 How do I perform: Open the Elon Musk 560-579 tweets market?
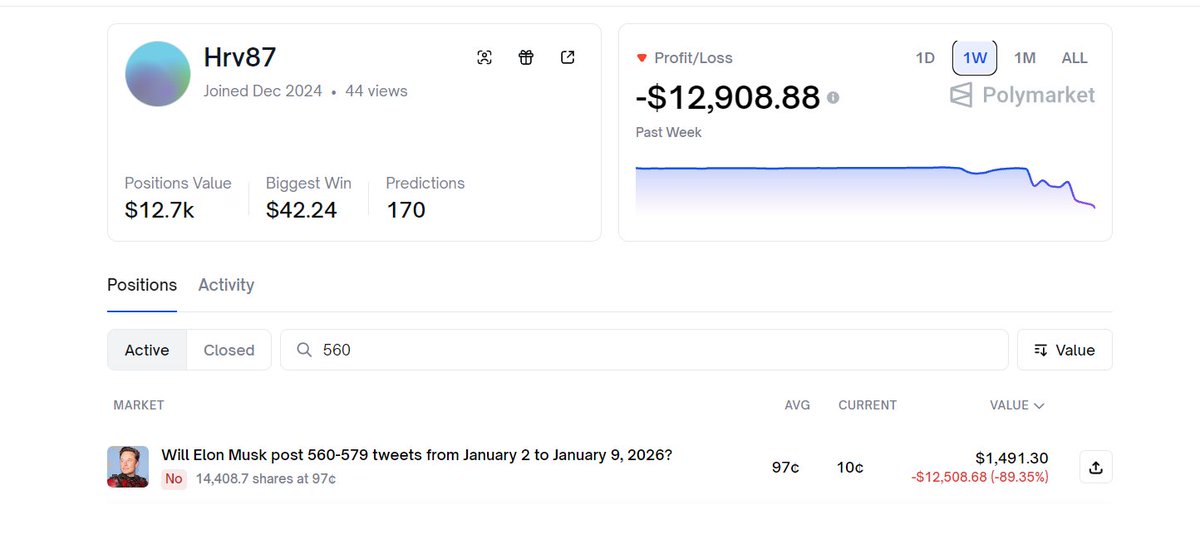417,455
